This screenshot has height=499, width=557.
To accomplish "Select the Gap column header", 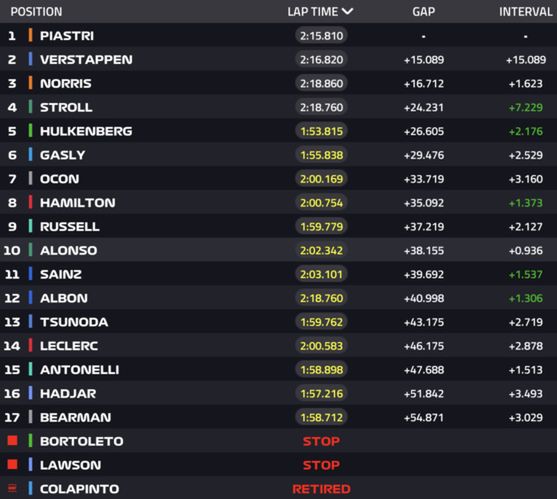I will click(x=423, y=12).
